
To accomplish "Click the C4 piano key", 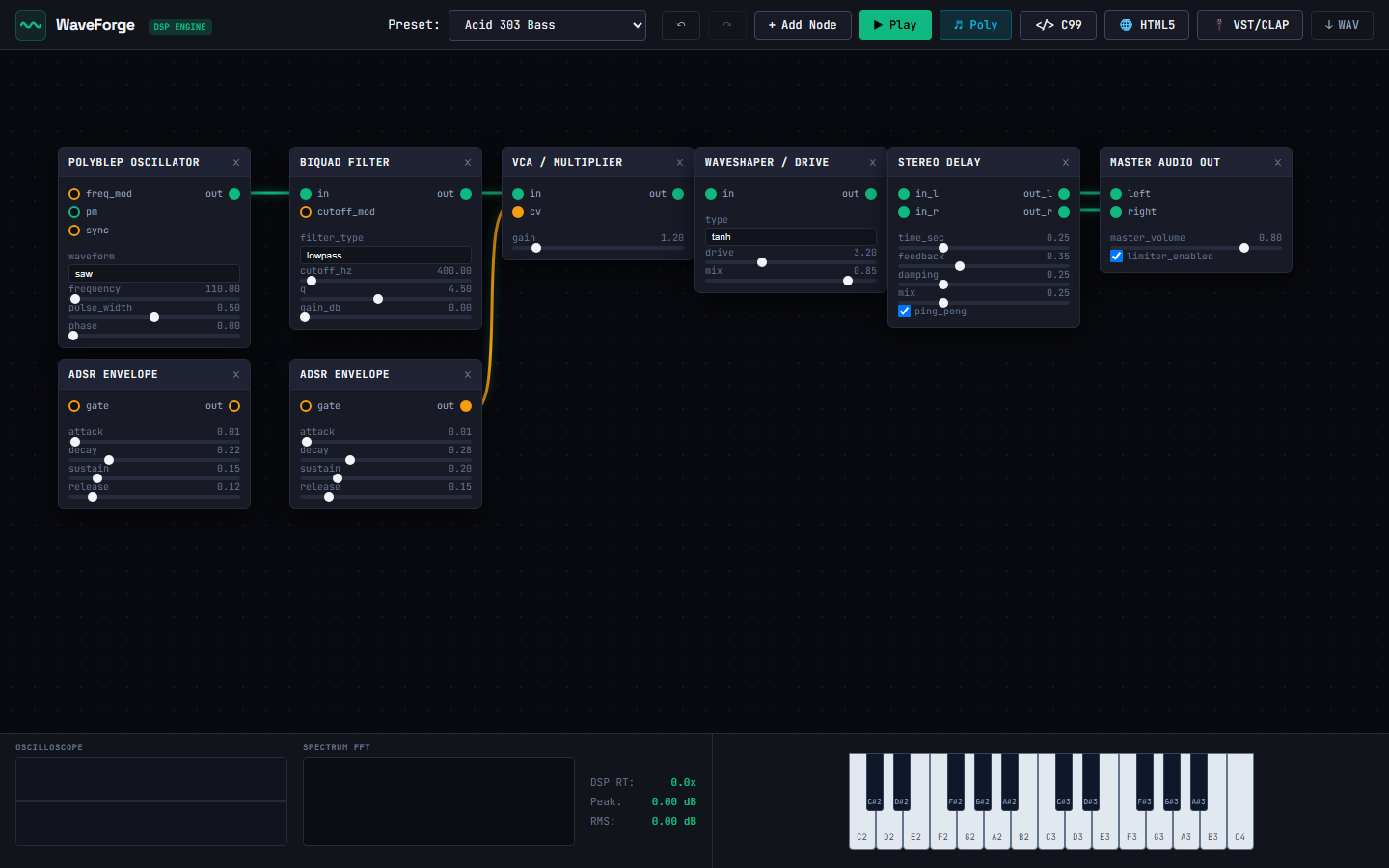I will (1239, 801).
